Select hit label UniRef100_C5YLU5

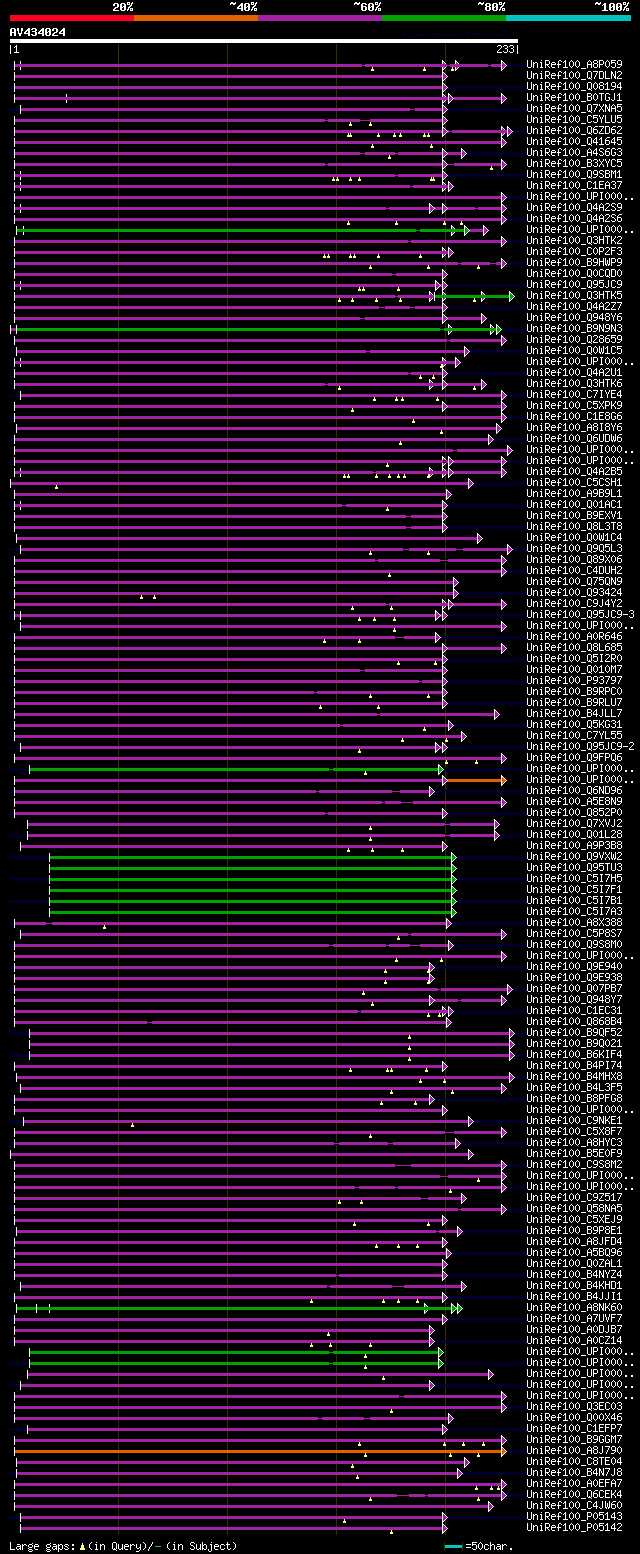click(x=574, y=119)
